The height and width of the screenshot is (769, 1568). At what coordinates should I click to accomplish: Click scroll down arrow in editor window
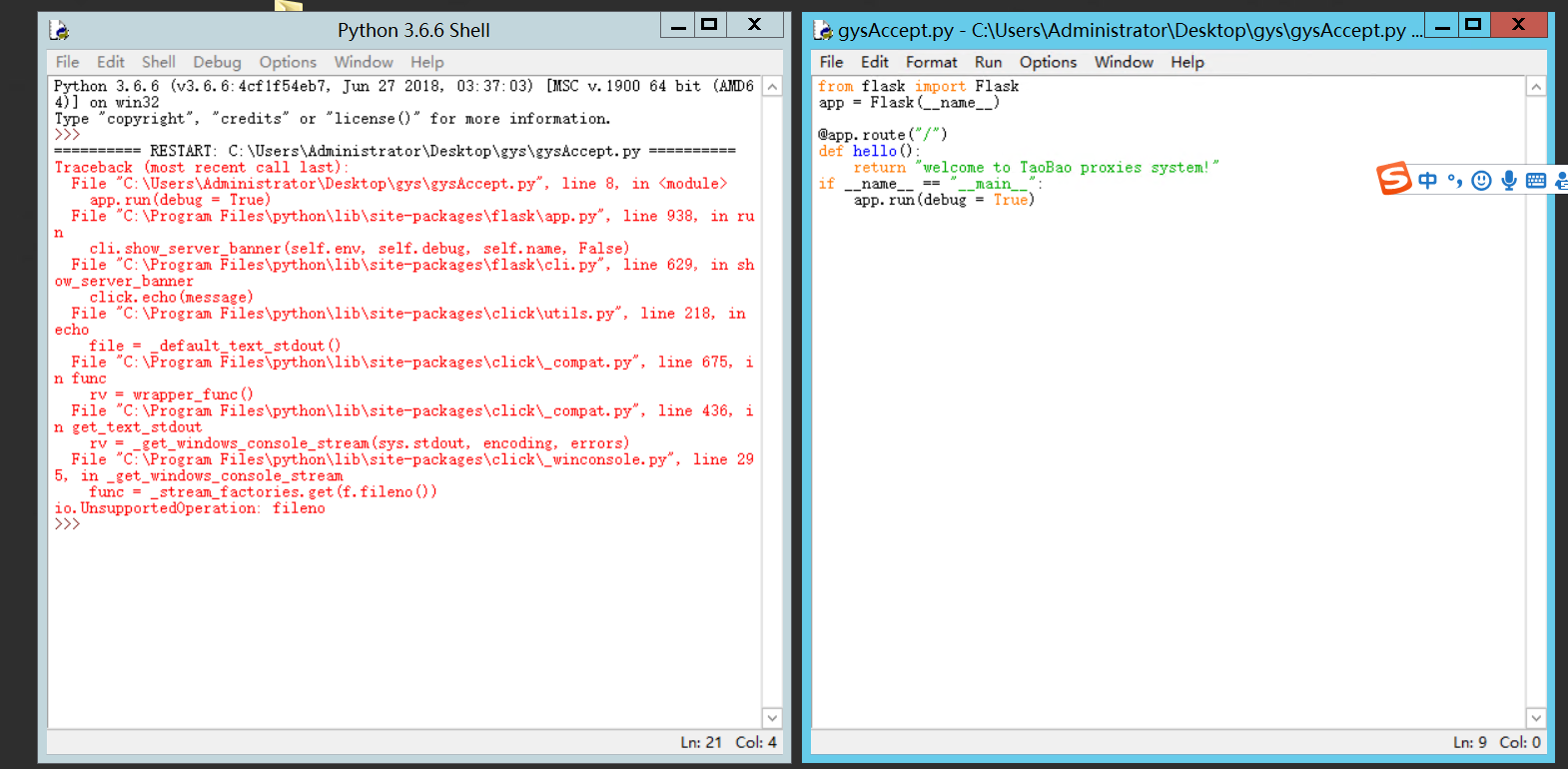[x=1536, y=718]
